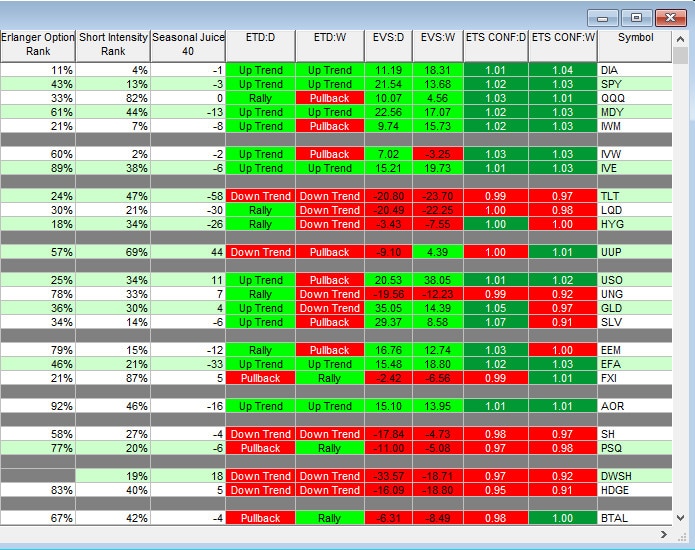695x550 pixels.
Task: Select the TLT symbol cell
Action: [635, 196]
